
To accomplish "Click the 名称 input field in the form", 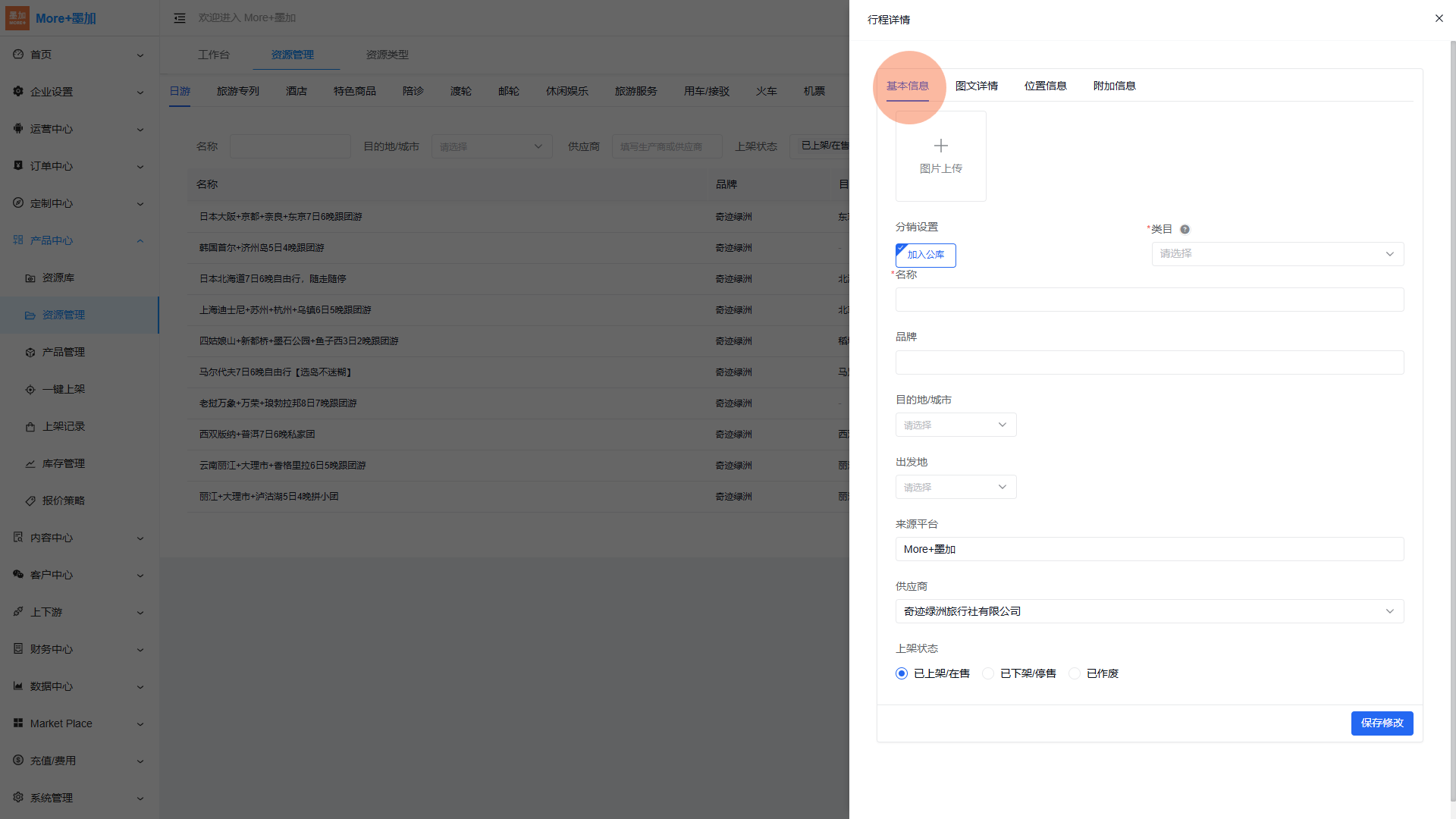I will [x=1149, y=300].
